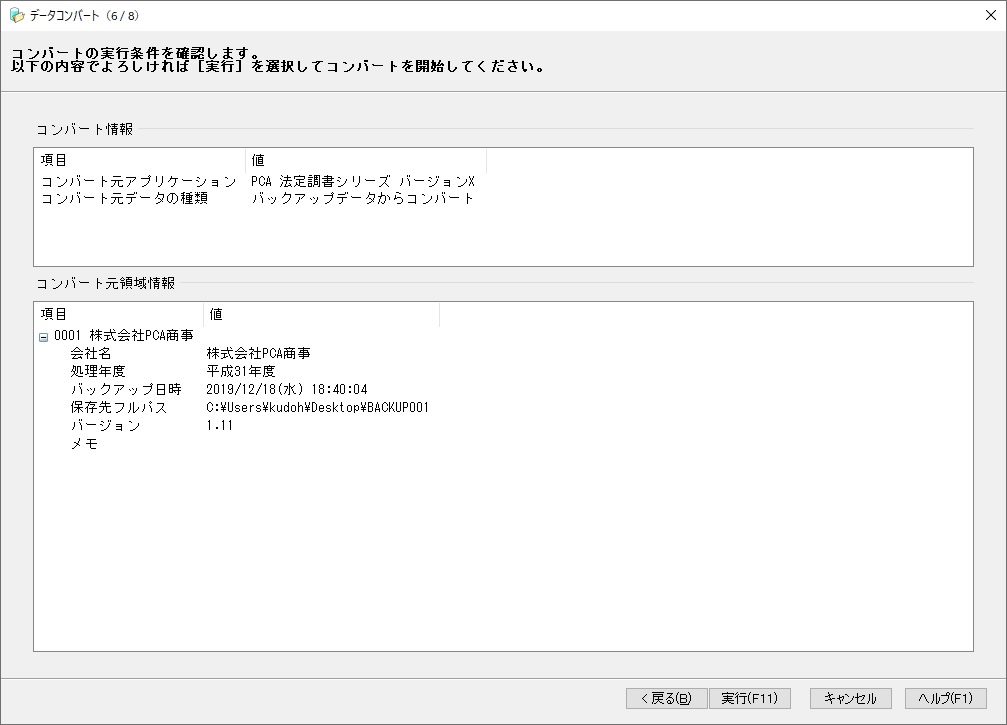
Task: Select the メモ row
Action: (84, 444)
